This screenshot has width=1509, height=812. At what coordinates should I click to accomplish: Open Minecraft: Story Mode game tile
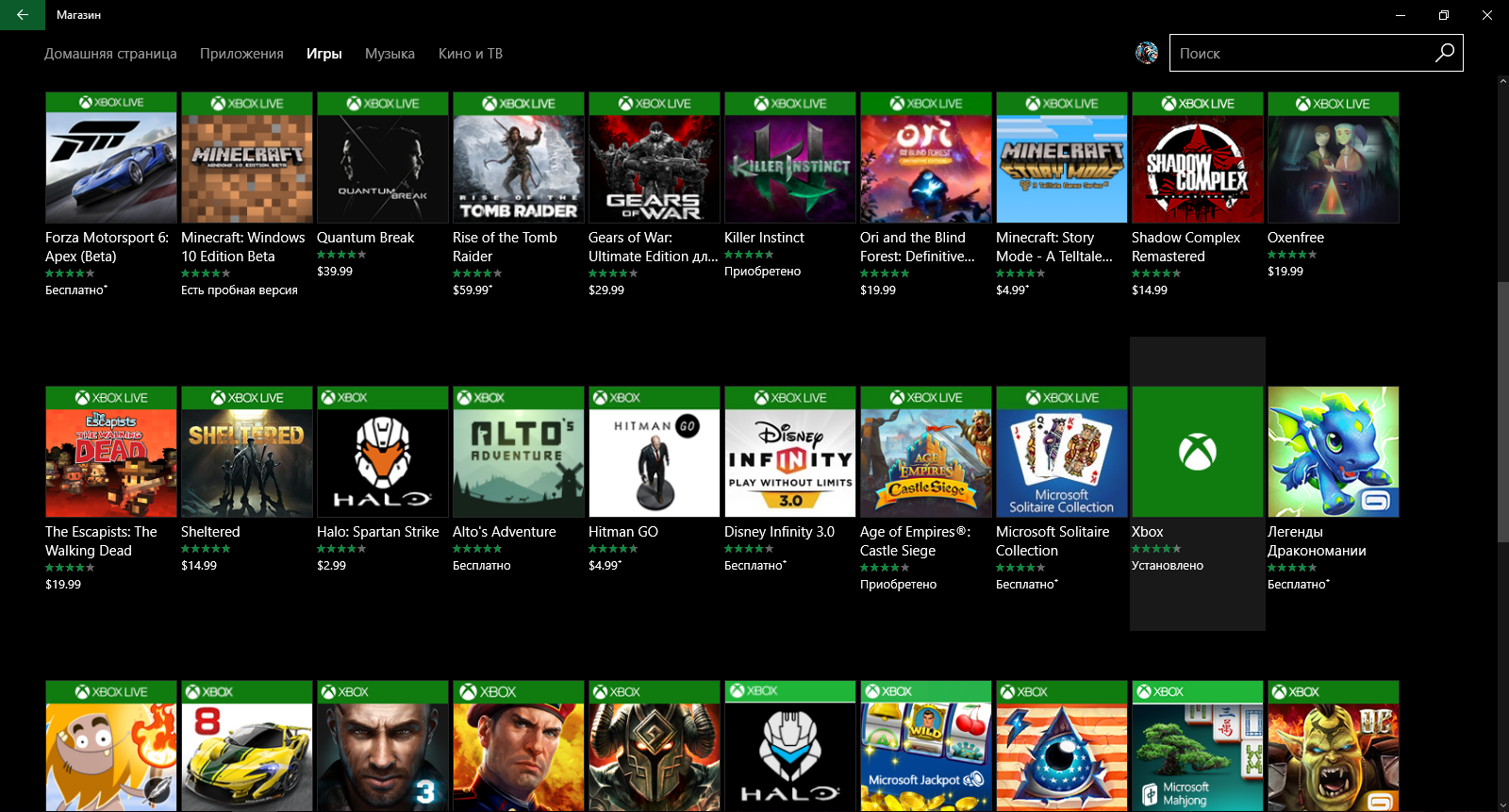tap(1062, 157)
